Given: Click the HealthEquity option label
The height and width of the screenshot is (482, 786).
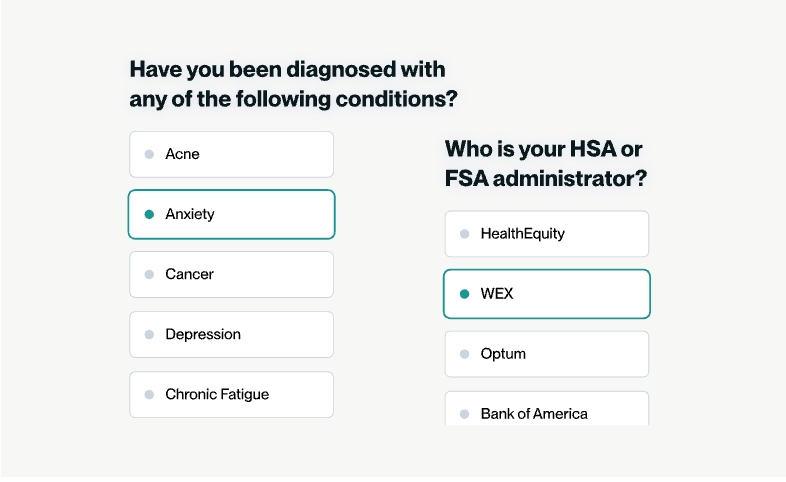Looking at the screenshot, I should [x=522, y=234].
